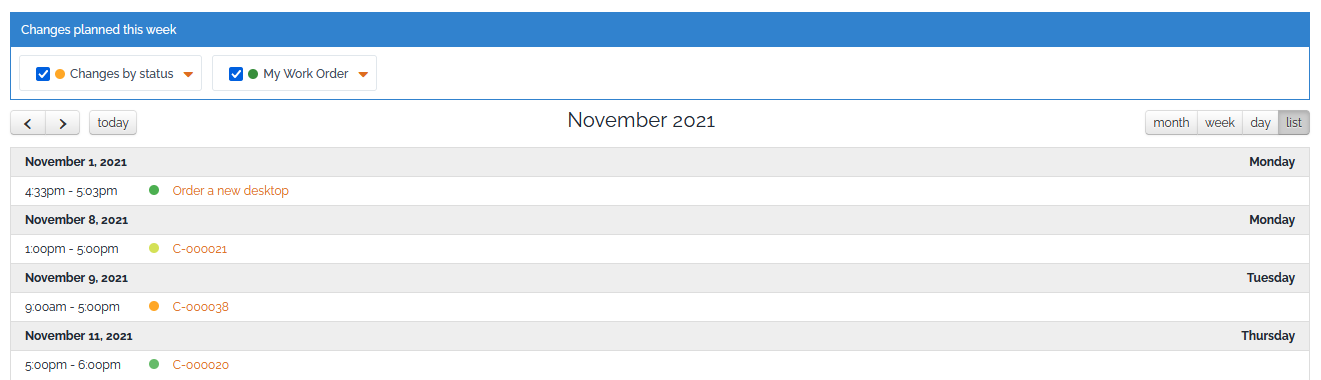This screenshot has width=1321, height=380.
Task: Jump to today
Action: 113,123
